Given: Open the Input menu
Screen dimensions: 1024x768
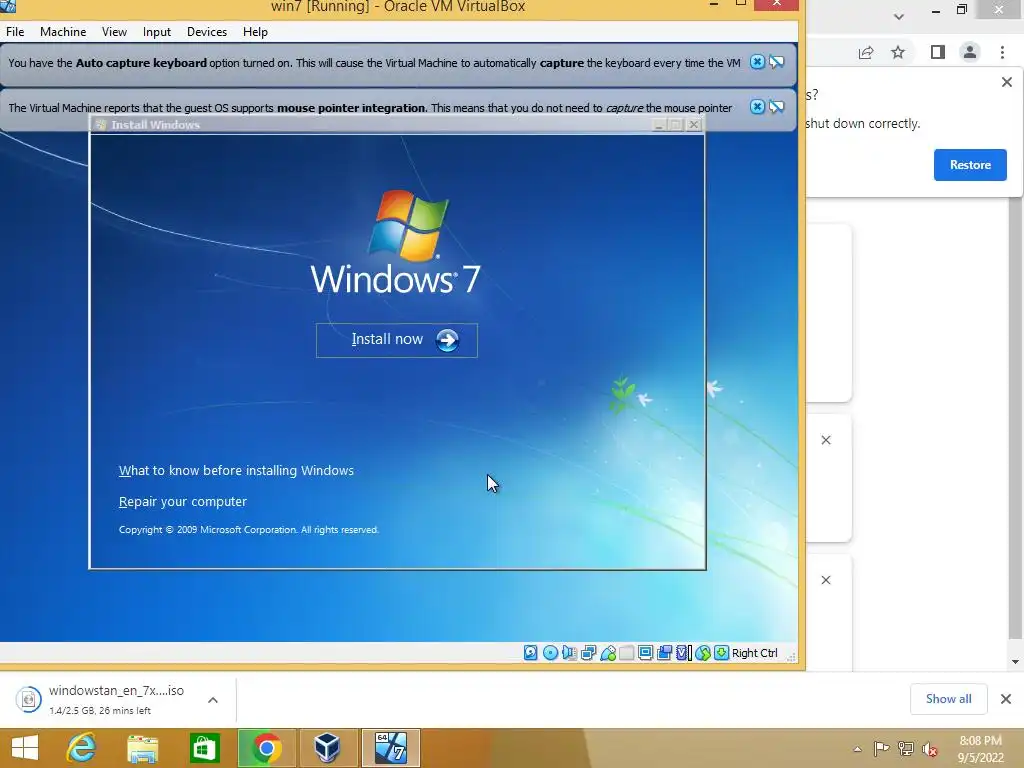Looking at the screenshot, I should coord(157,31).
